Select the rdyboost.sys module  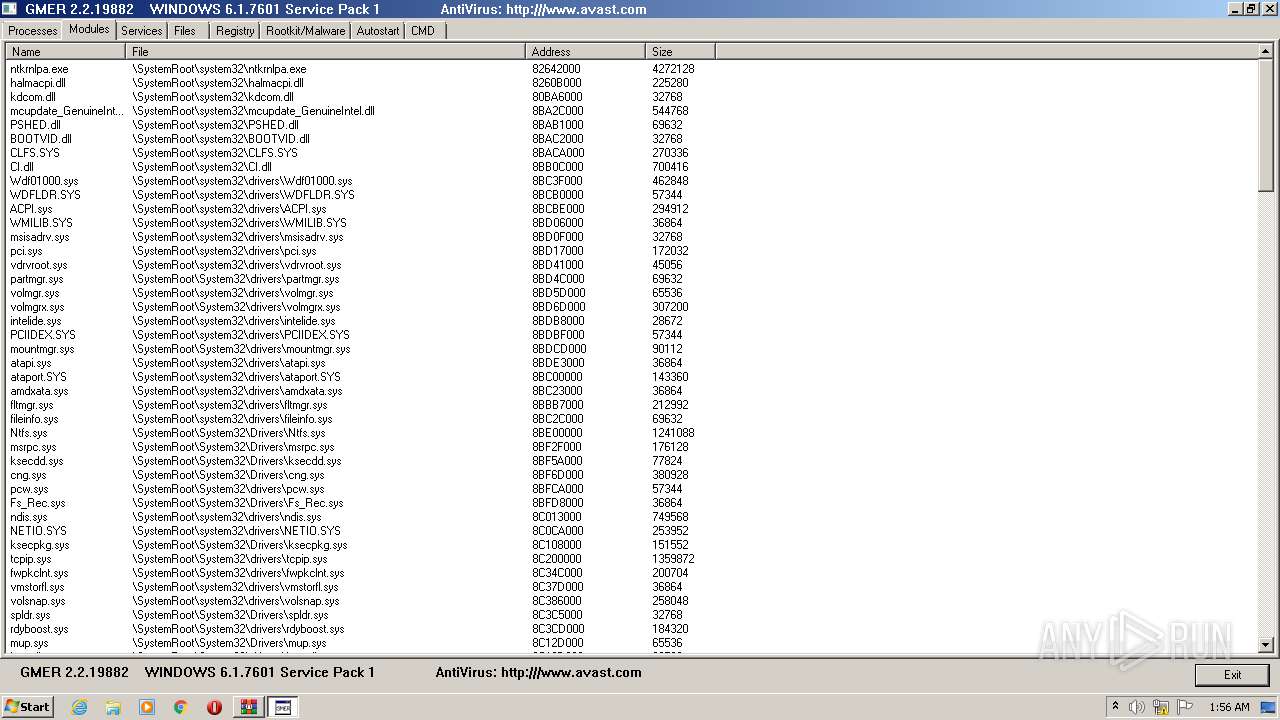coord(40,629)
